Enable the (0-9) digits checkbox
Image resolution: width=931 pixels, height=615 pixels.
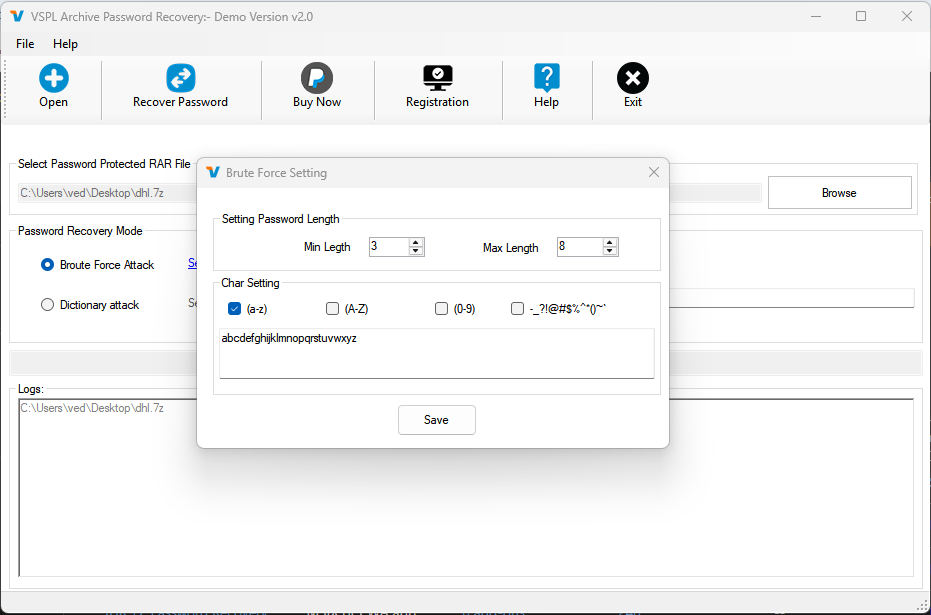[x=441, y=308]
